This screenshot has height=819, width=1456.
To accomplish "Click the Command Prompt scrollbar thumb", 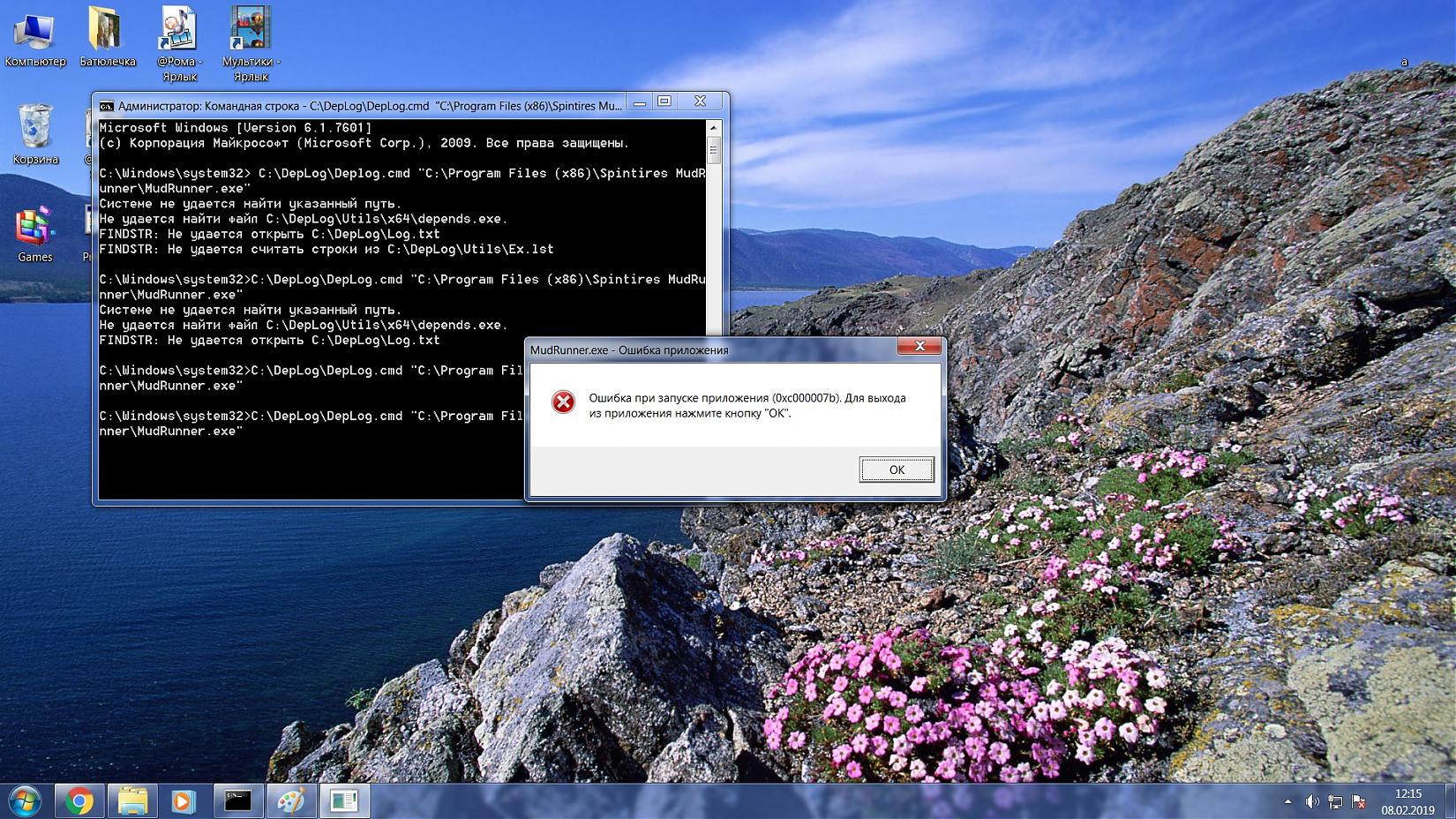I will (714, 150).
